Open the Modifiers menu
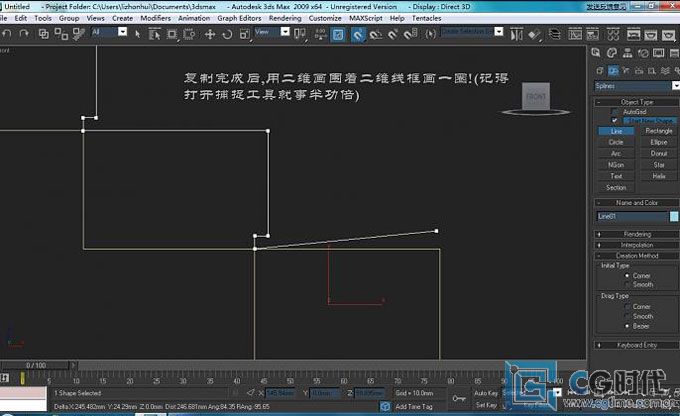 click(155, 18)
